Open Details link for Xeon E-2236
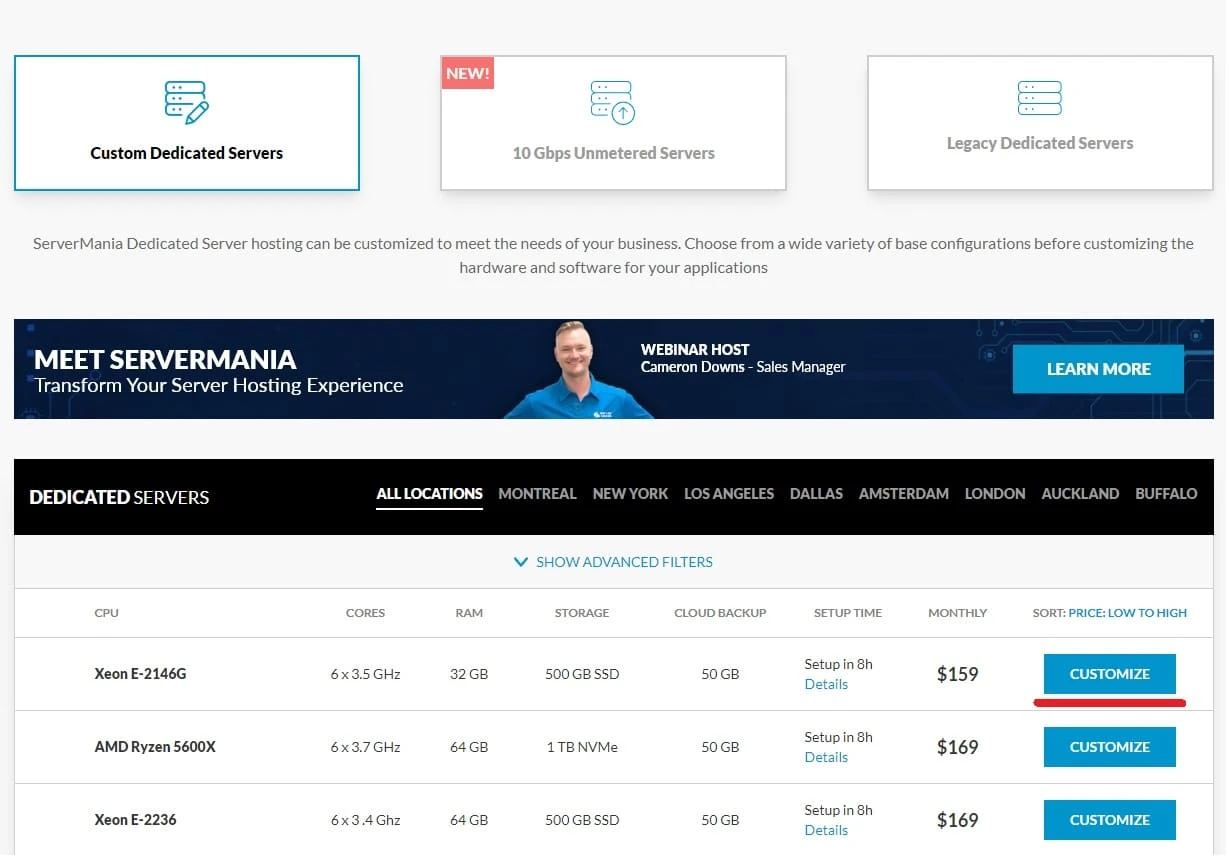 pos(826,831)
